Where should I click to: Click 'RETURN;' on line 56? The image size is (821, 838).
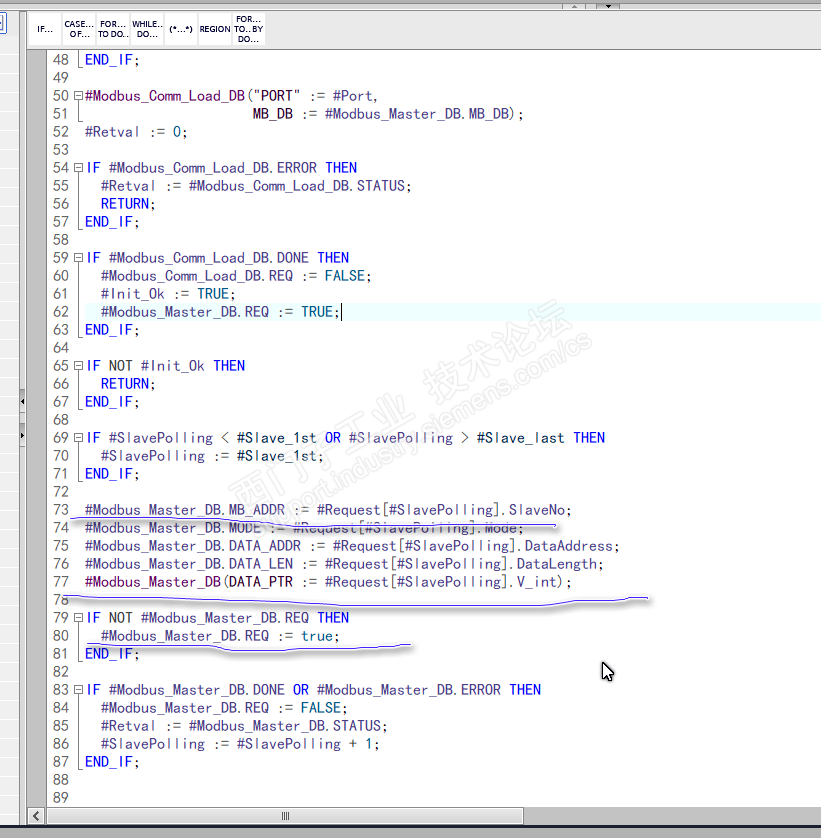pos(128,204)
